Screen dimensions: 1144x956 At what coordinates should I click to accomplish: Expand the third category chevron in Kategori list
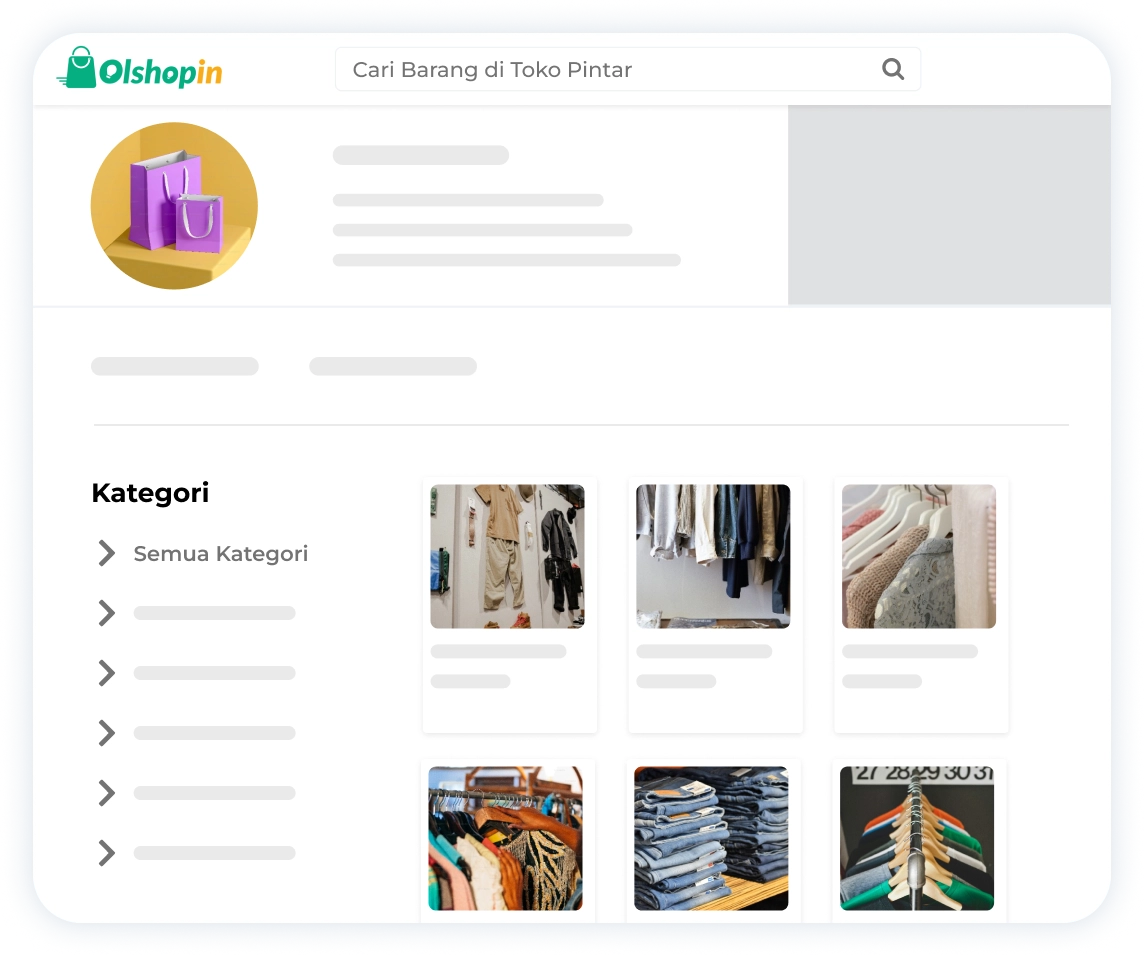pyautogui.click(x=107, y=673)
